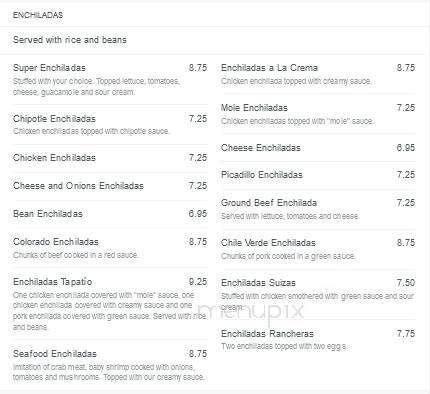Select the Super Enchiladas menu item
Image resolution: width=430 pixels, height=394 pixels.
coord(49,68)
